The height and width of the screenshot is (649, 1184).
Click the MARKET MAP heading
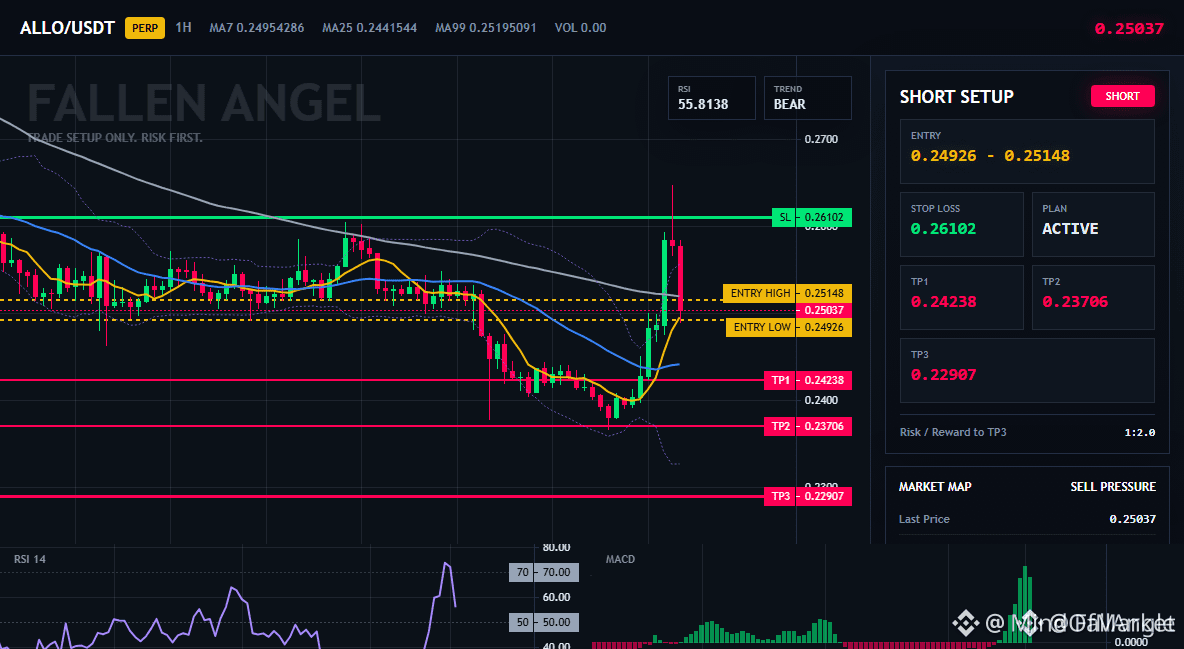[x=935, y=487]
